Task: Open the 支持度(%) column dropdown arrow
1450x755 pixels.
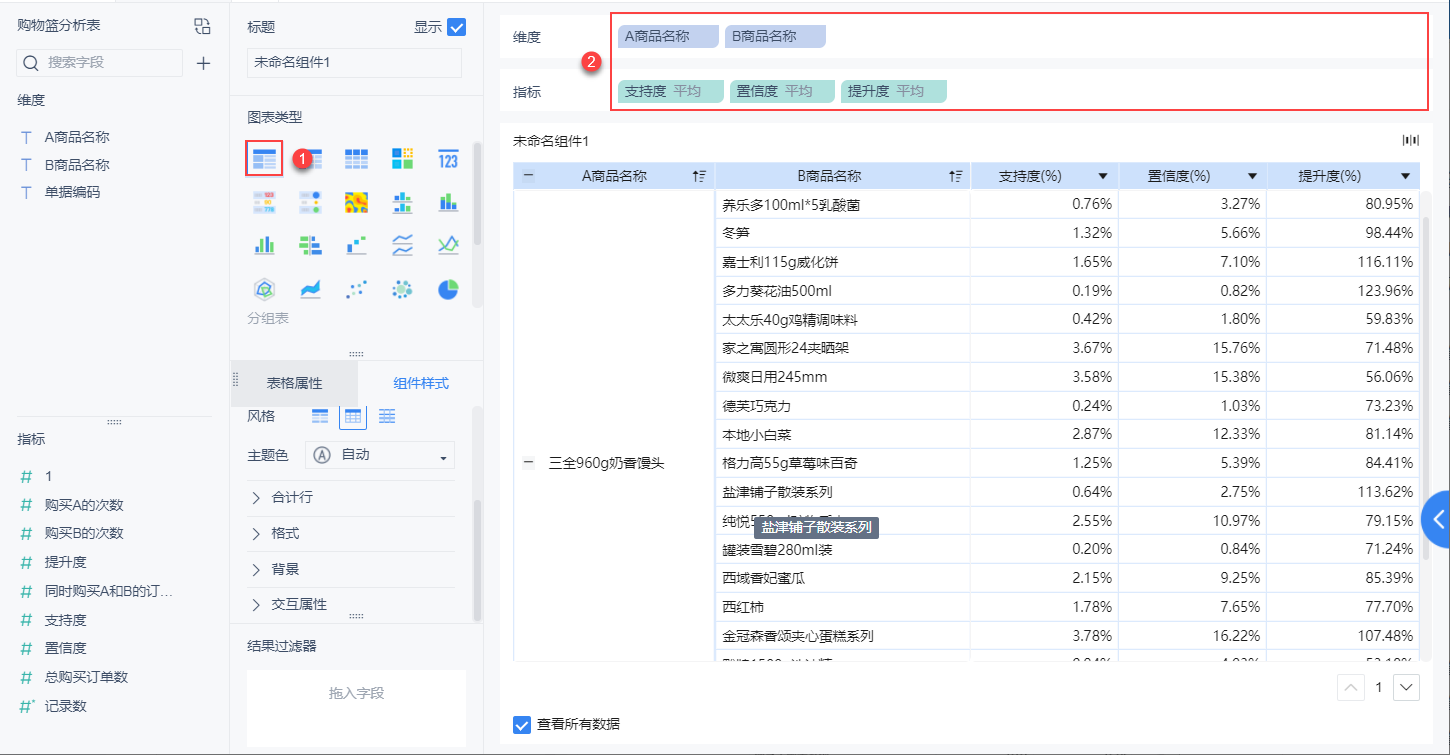Action: point(1103,176)
